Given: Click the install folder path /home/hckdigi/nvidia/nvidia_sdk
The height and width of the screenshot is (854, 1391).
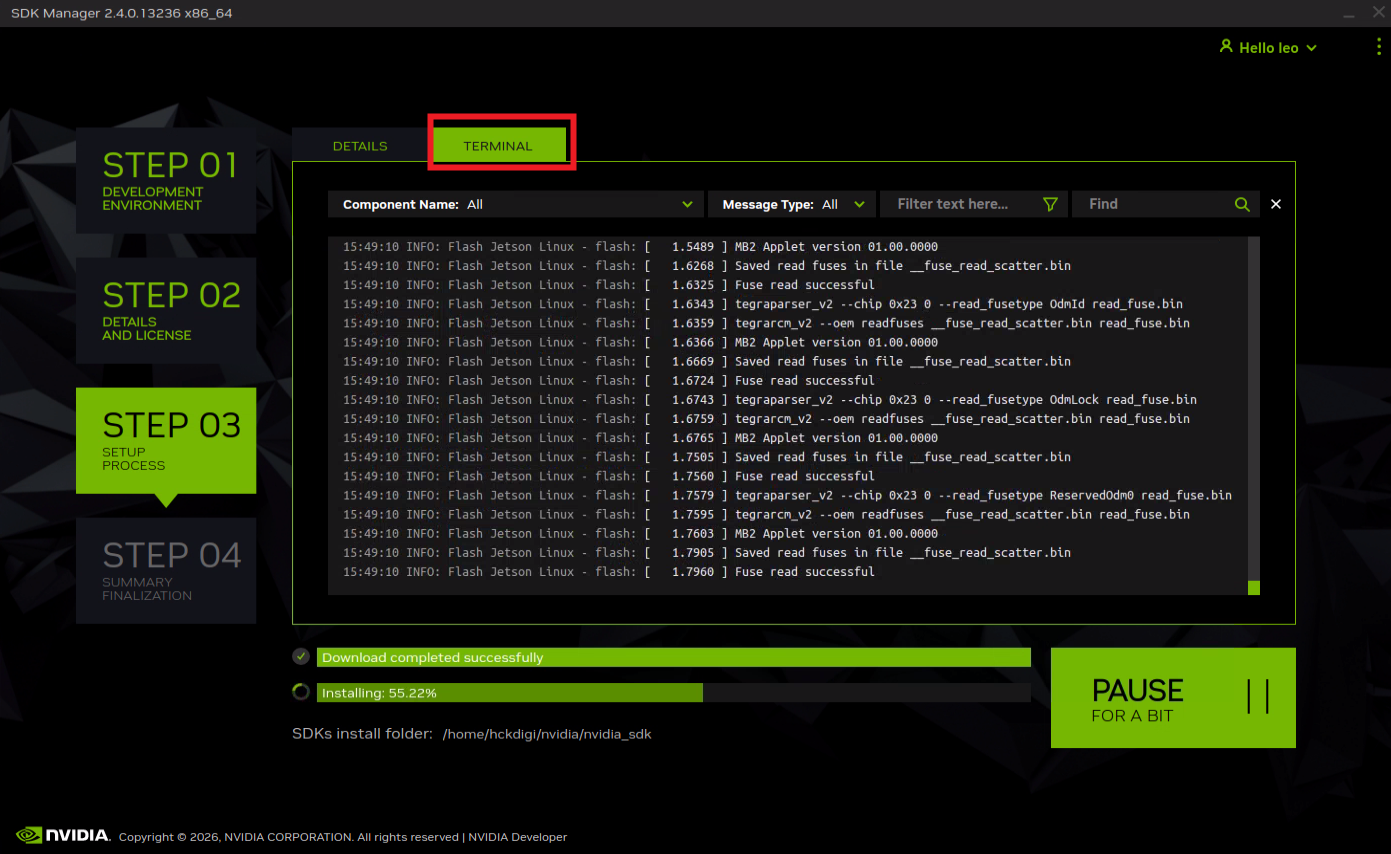Looking at the screenshot, I should [x=547, y=734].
